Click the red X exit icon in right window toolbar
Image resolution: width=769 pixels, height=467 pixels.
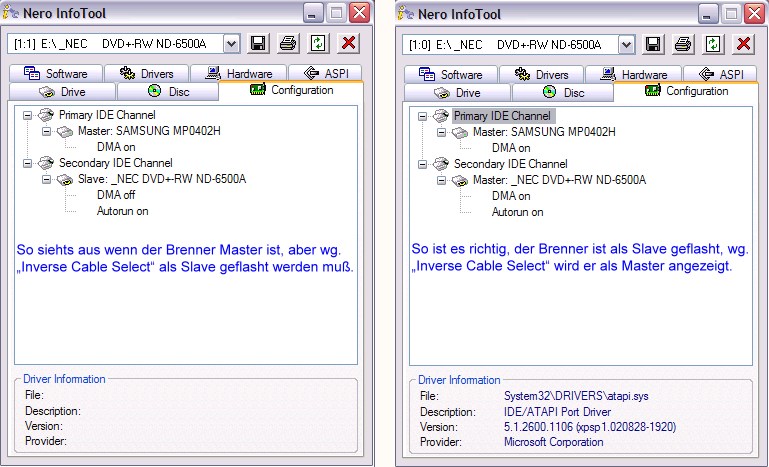click(x=743, y=45)
